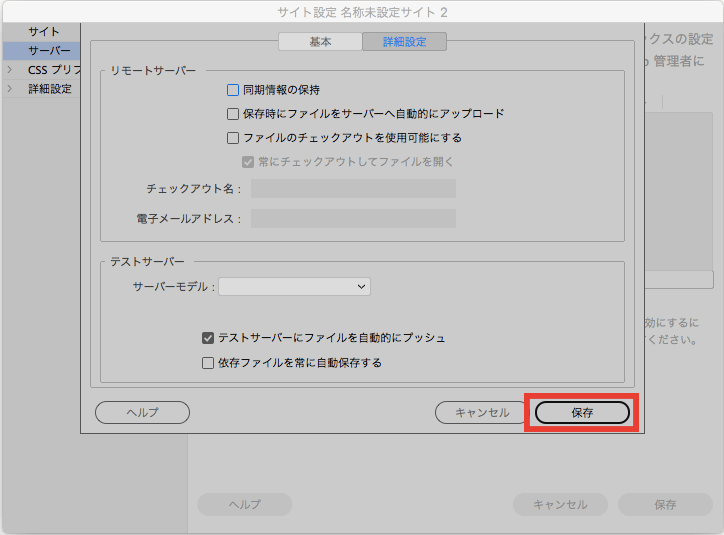Click キャンセル in the server dialog
The width and height of the screenshot is (724, 535).
pos(482,412)
